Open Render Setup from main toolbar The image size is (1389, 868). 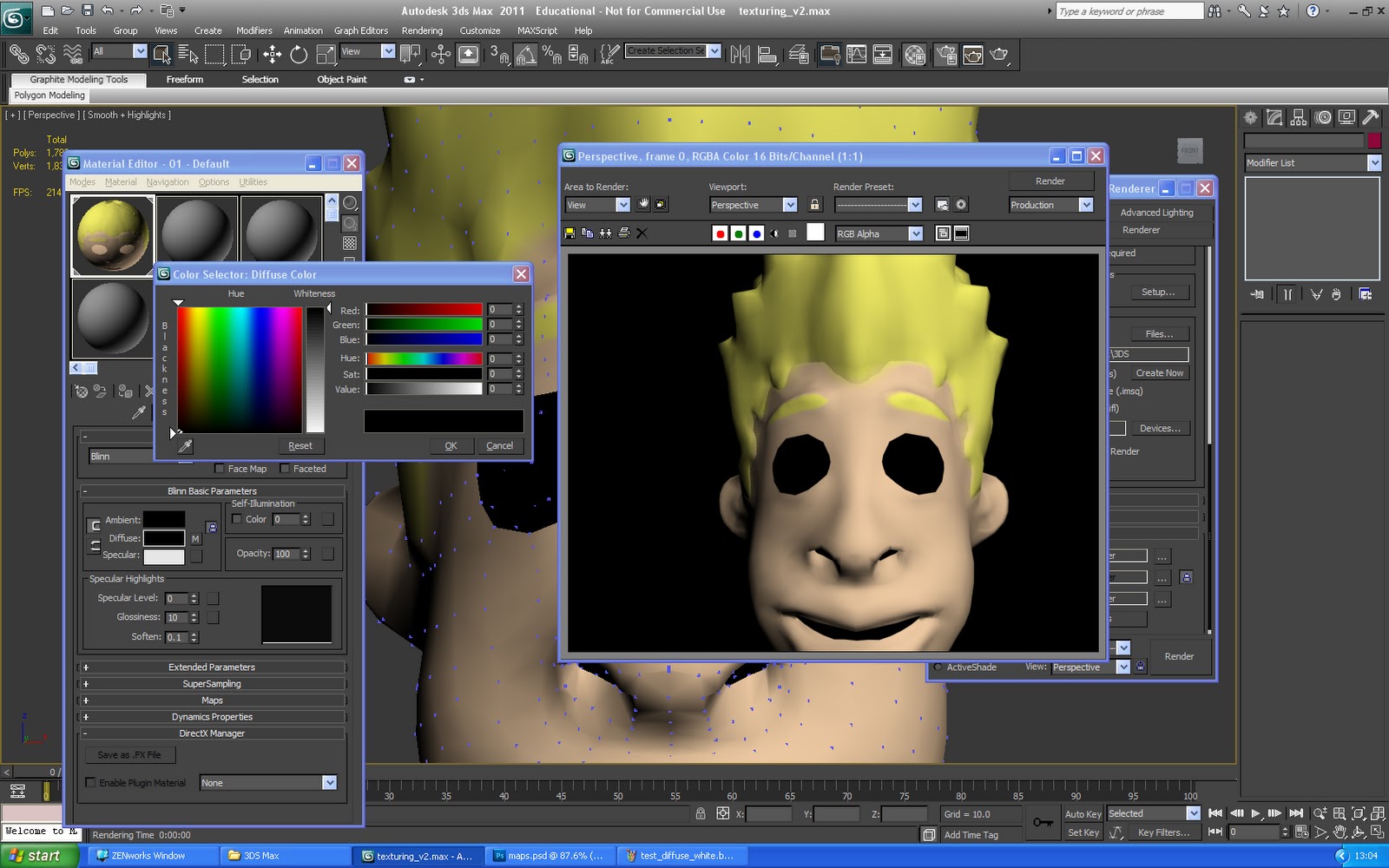pyautogui.click(x=945, y=55)
